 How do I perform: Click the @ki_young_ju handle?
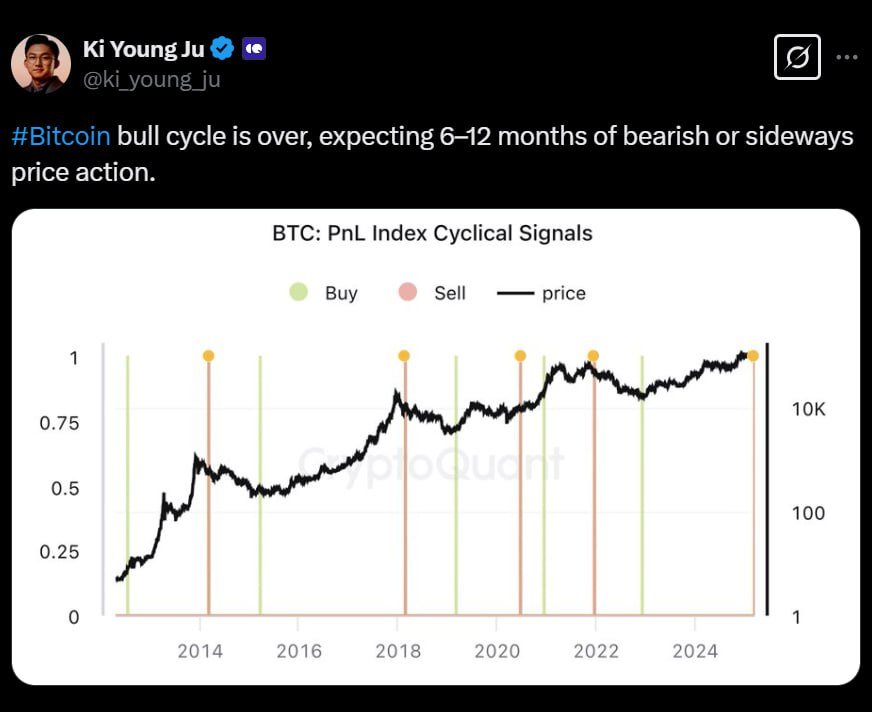(152, 79)
